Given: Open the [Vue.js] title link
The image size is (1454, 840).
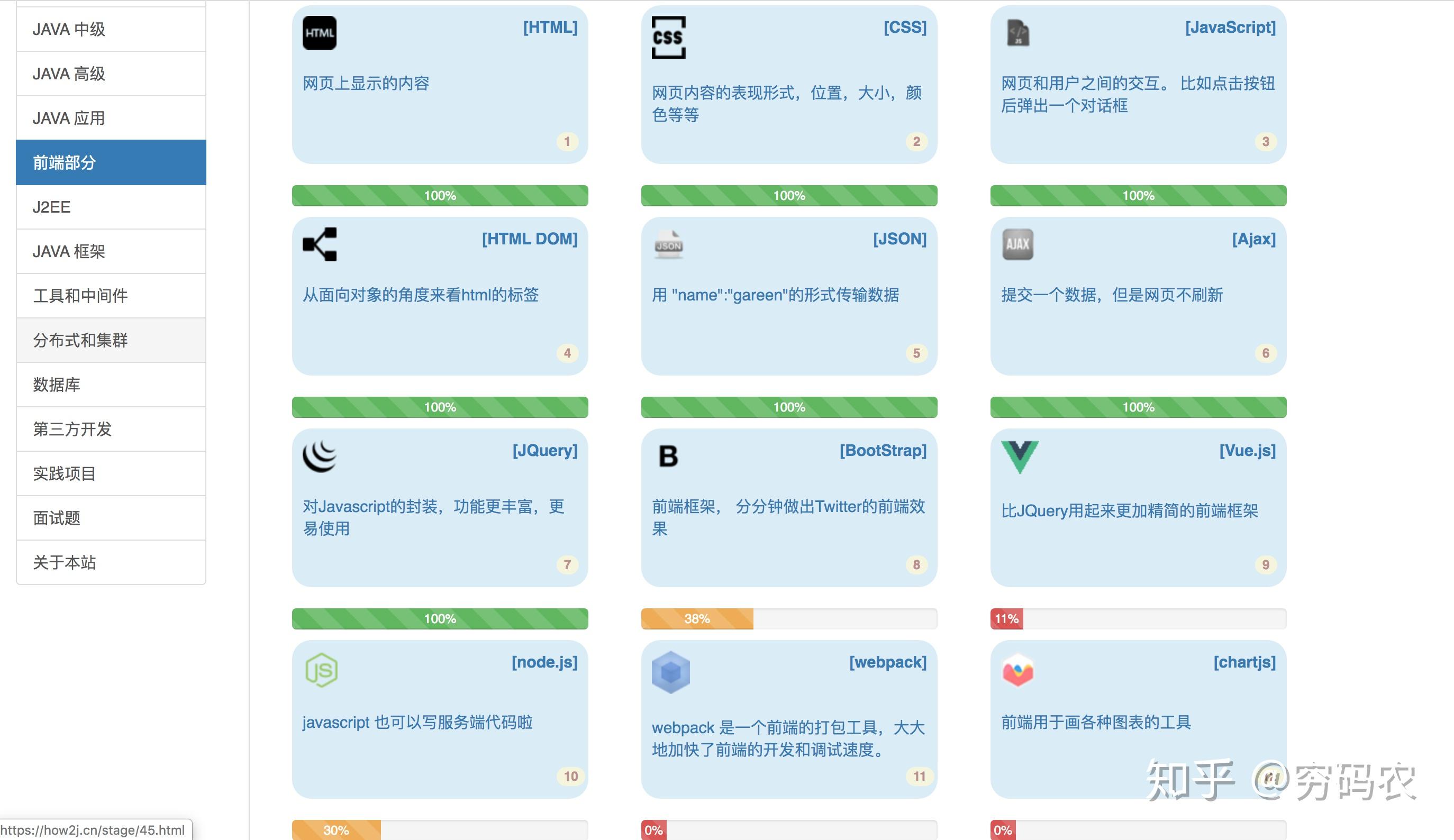Looking at the screenshot, I should [1248, 450].
